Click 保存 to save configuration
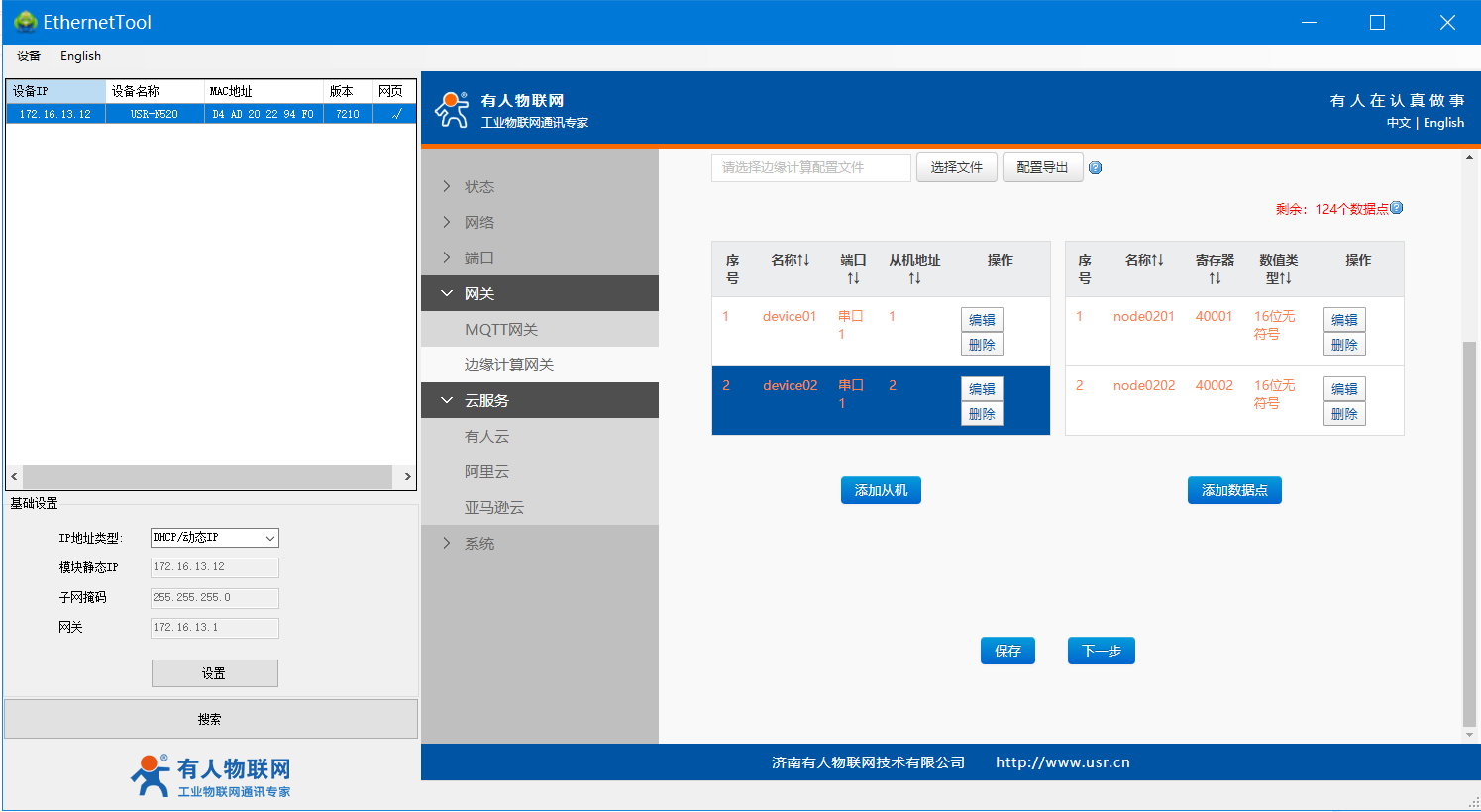This screenshot has height=812, width=1481. (1007, 651)
